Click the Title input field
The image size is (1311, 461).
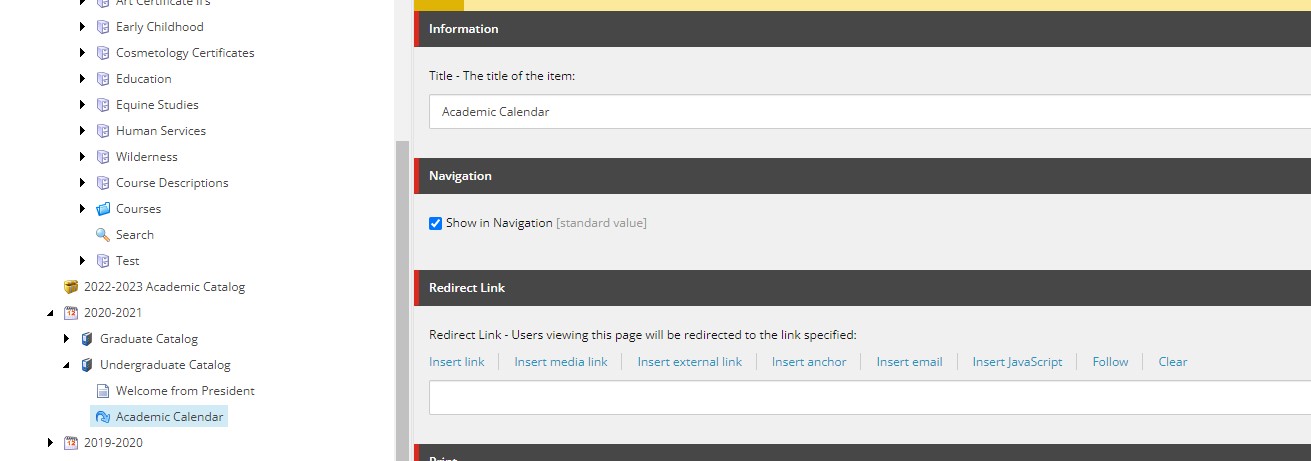click(870, 112)
